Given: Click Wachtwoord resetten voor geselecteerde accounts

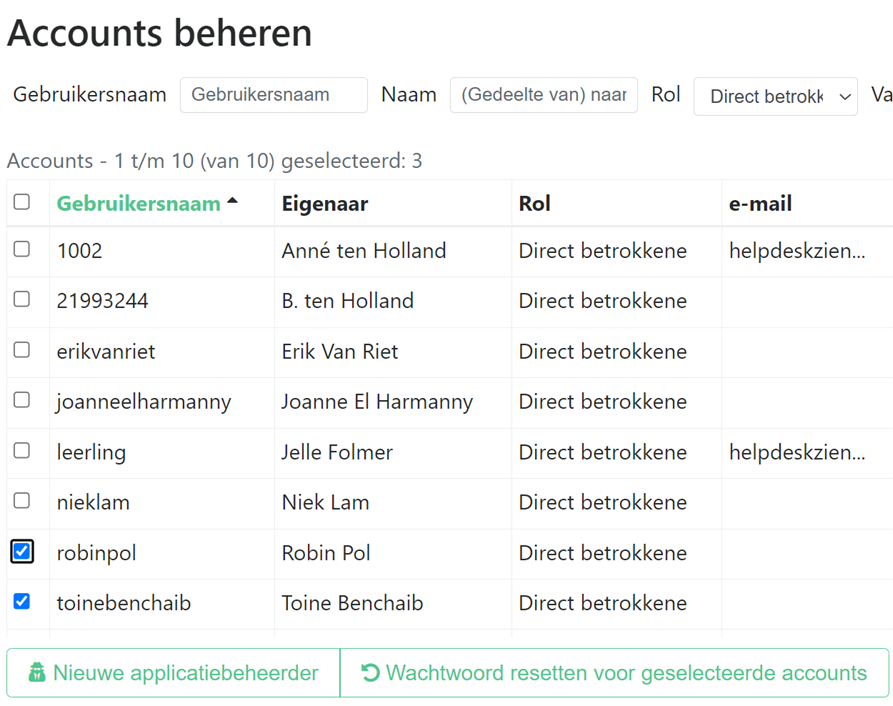Looking at the screenshot, I should pyautogui.click(x=615, y=673).
